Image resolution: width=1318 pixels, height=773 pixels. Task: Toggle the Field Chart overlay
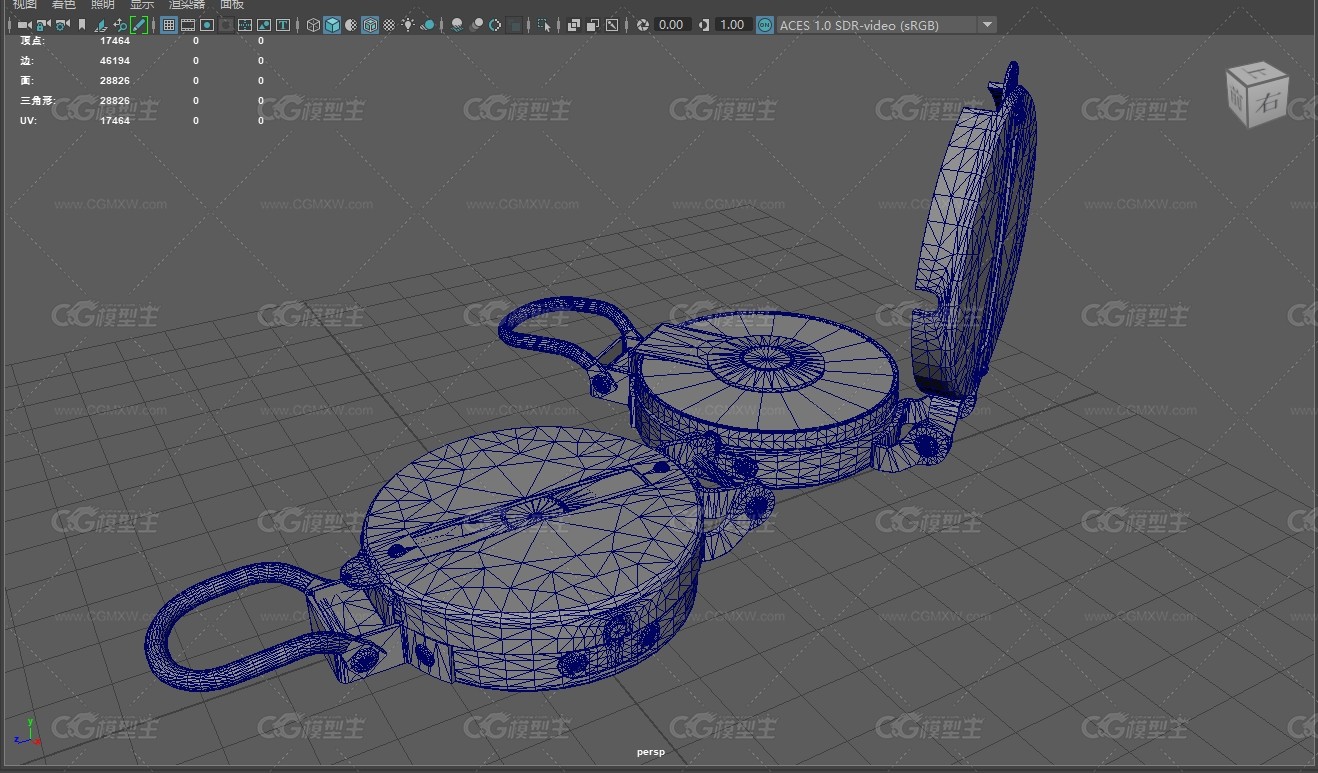click(245, 25)
